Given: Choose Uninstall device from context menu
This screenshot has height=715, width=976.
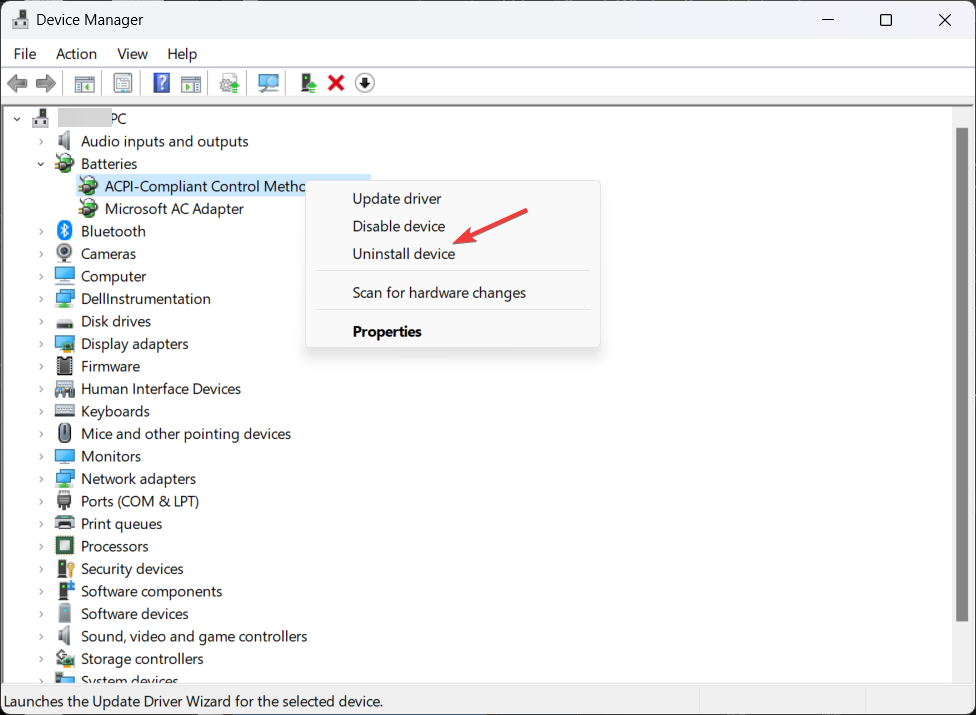Looking at the screenshot, I should click(x=453, y=253).
